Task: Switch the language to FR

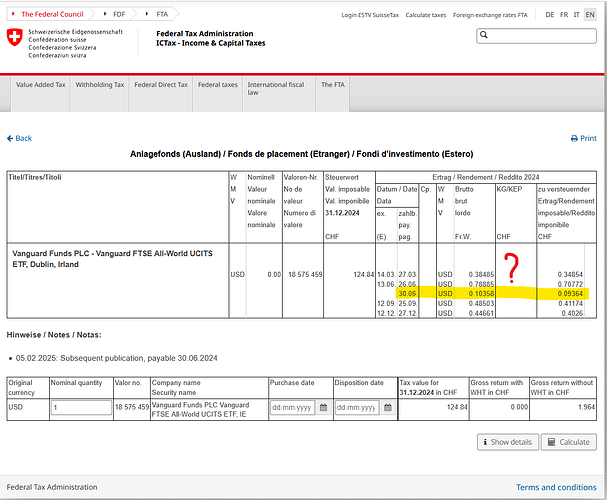Action: pos(564,15)
